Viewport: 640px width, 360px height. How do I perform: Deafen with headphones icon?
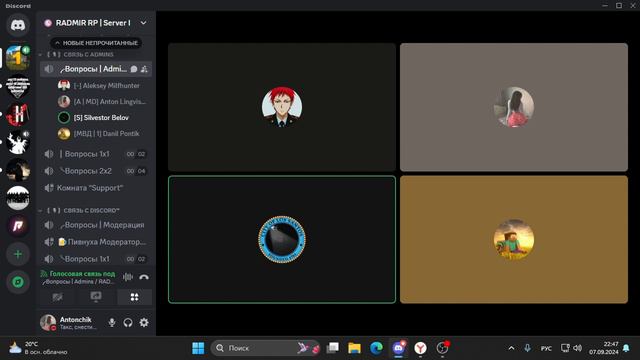tap(128, 322)
